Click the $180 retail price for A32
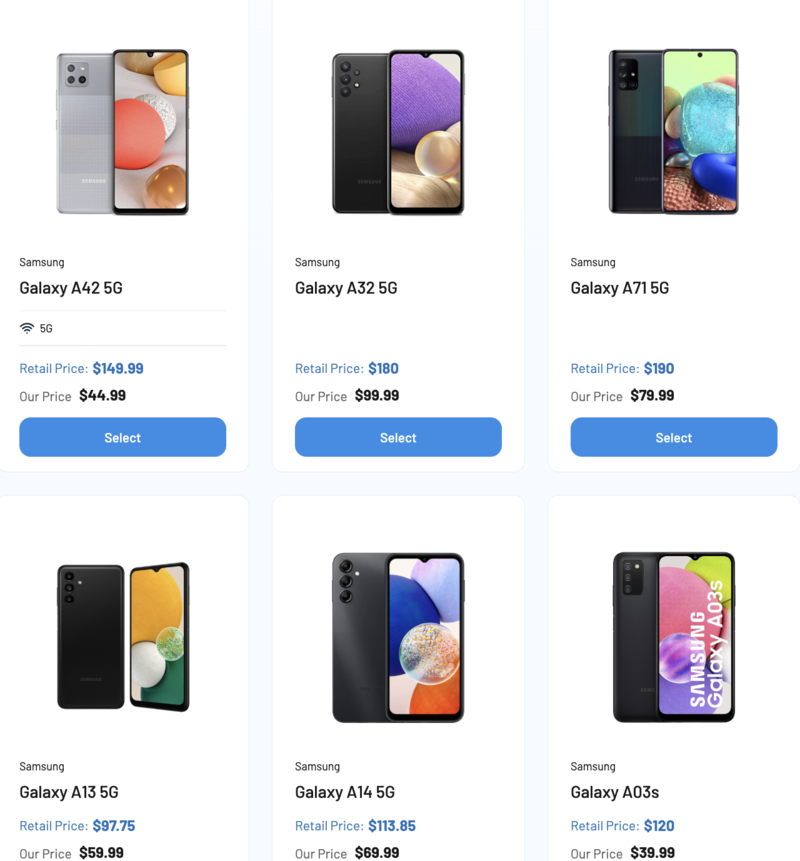Viewport: 800px width, 861px height. (x=383, y=368)
